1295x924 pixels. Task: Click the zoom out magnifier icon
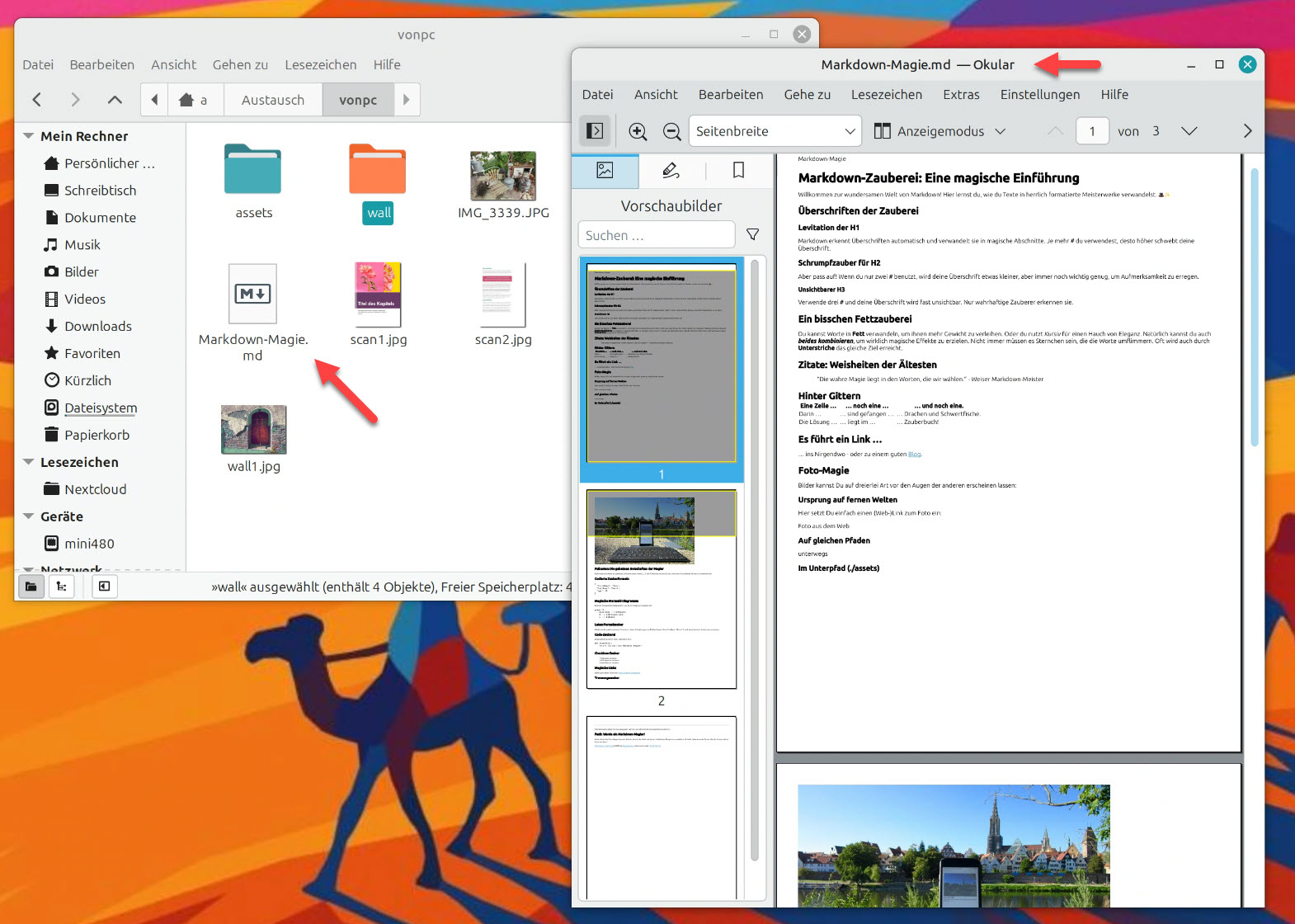tap(672, 131)
